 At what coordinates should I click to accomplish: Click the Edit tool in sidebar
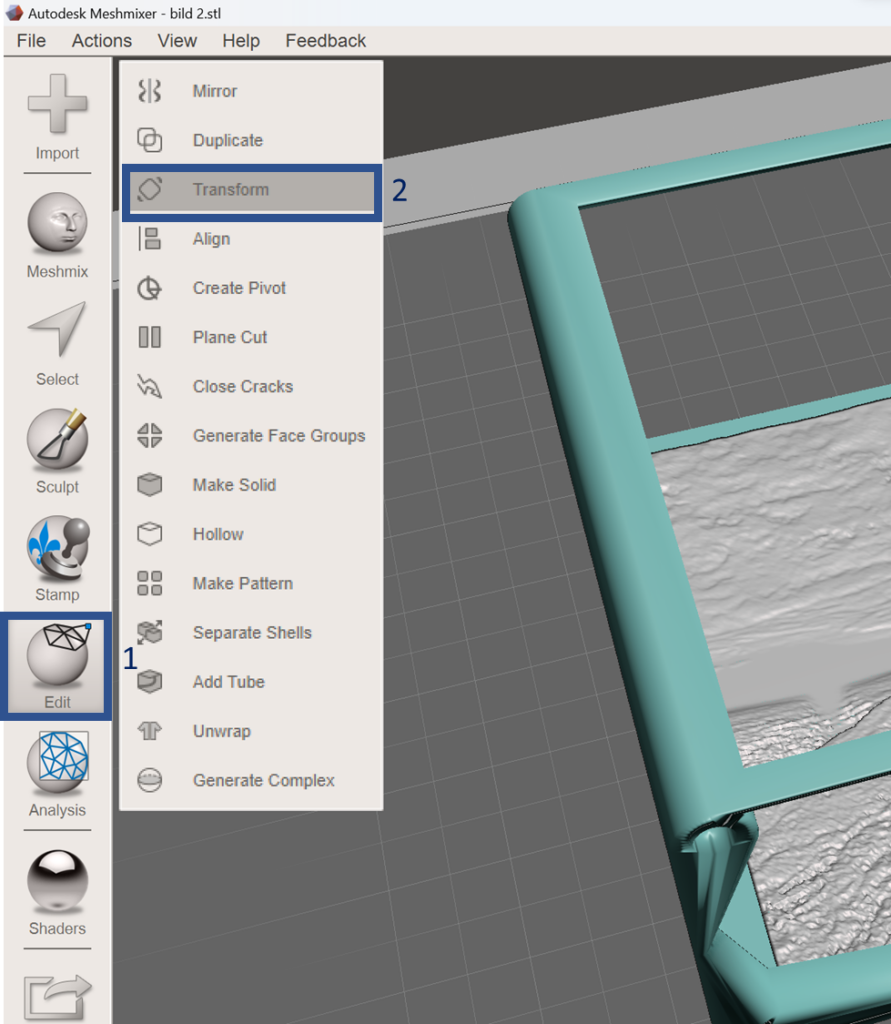57,666
